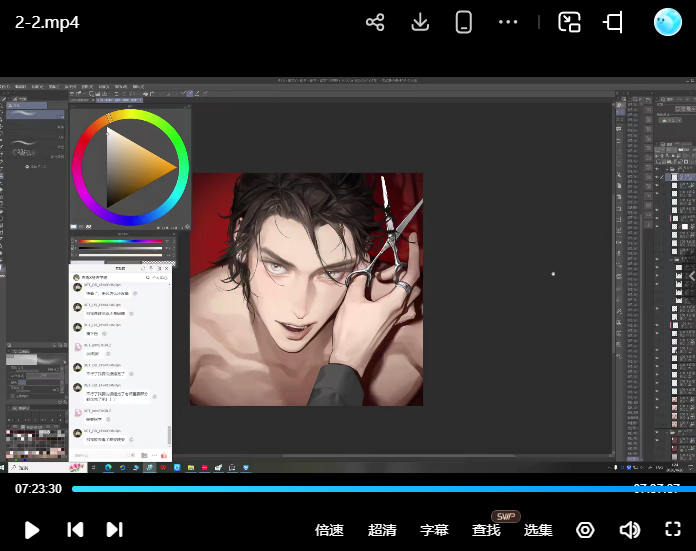696x551 pixels.
Task: Adjust the grayscale slider under the hue bar
Action: pos(120,248)
